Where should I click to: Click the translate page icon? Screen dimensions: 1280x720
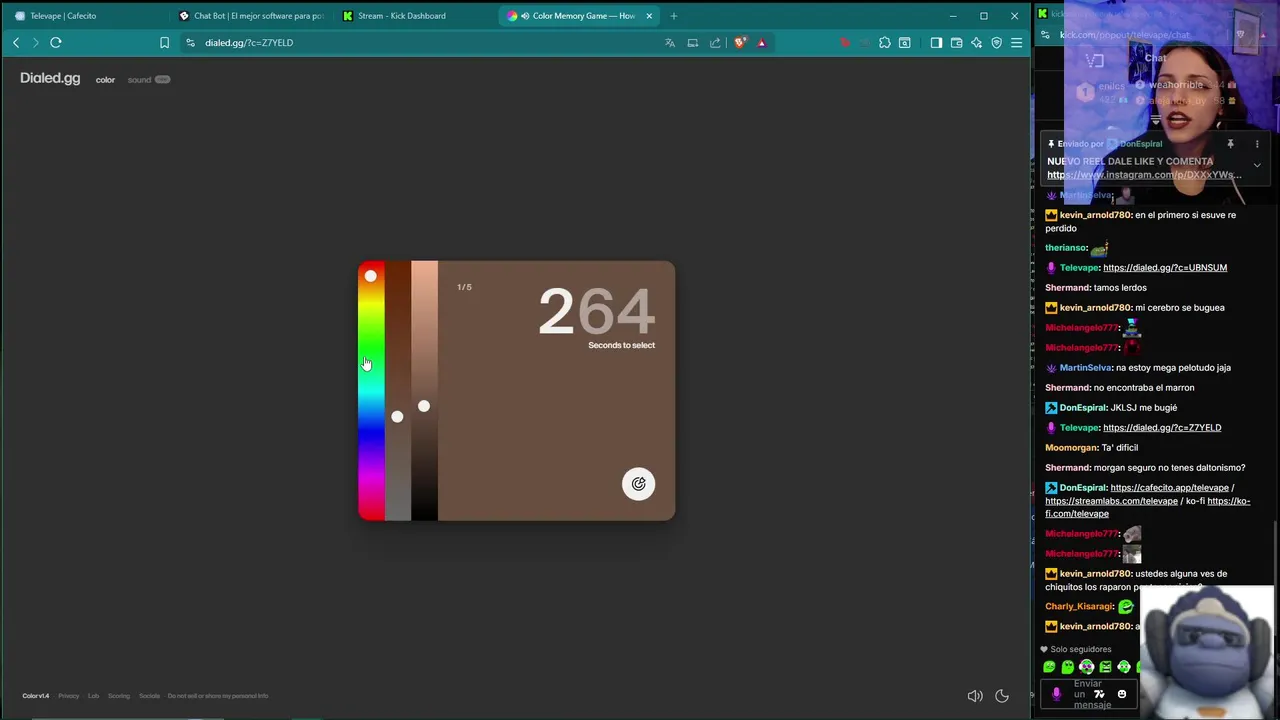click(670, 43)
